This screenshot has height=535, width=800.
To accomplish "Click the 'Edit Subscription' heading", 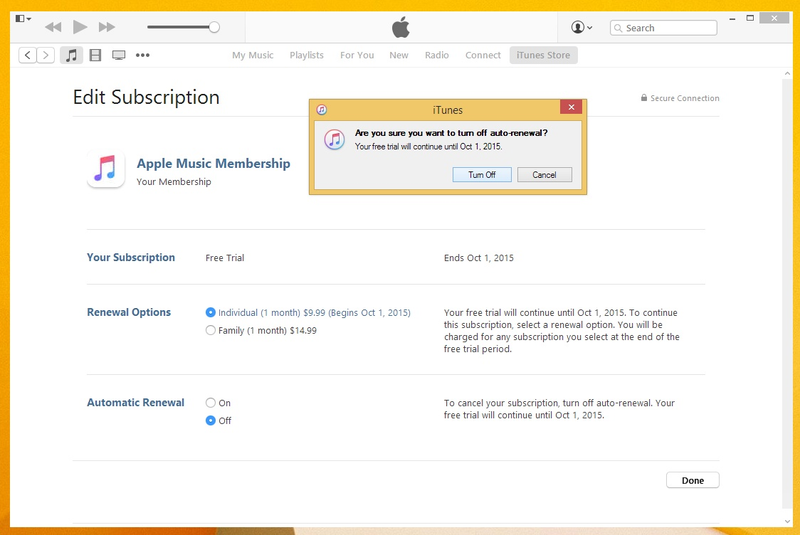I will tap(146, 97).
